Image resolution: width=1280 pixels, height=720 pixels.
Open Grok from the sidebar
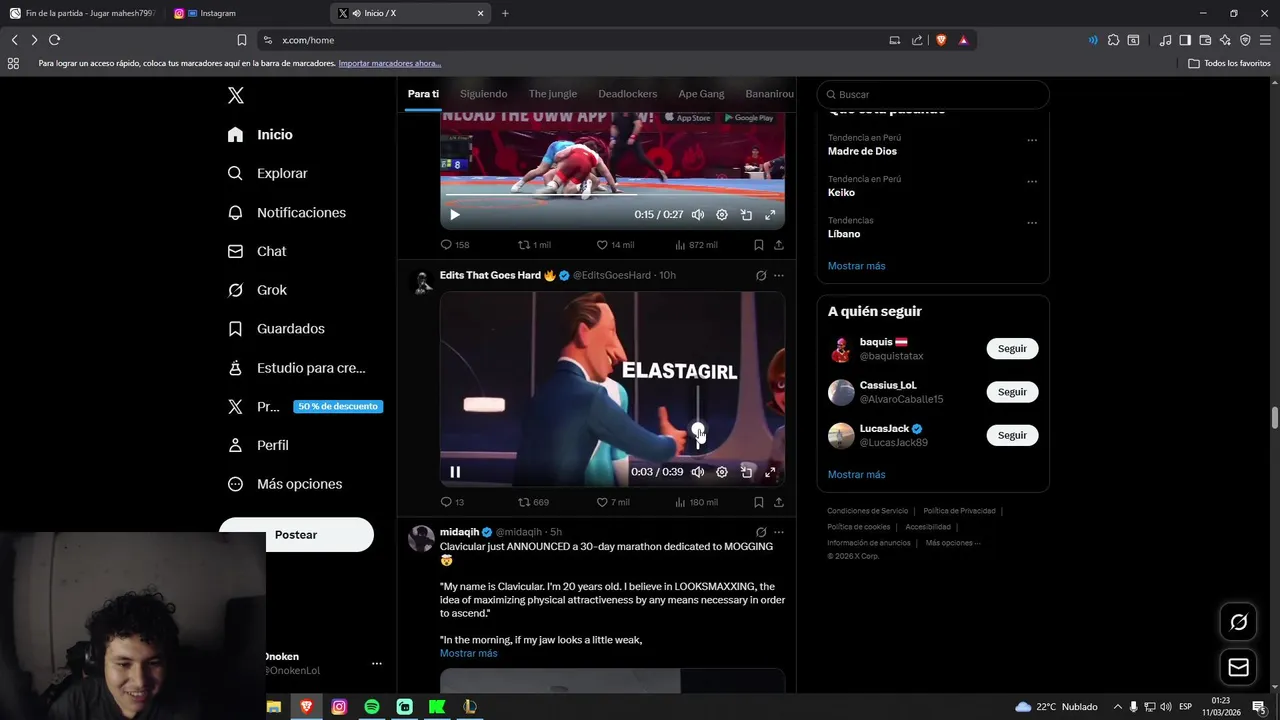[257, 290]
